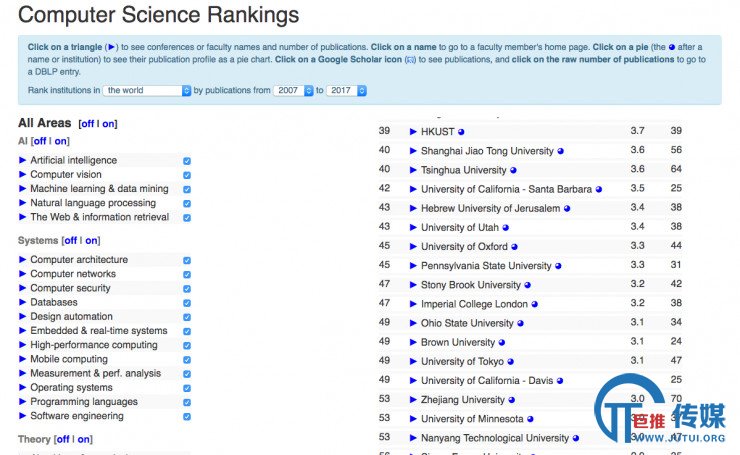Turn AI areas off
This screenshot has height=455, width=740.
coord(40,141)
